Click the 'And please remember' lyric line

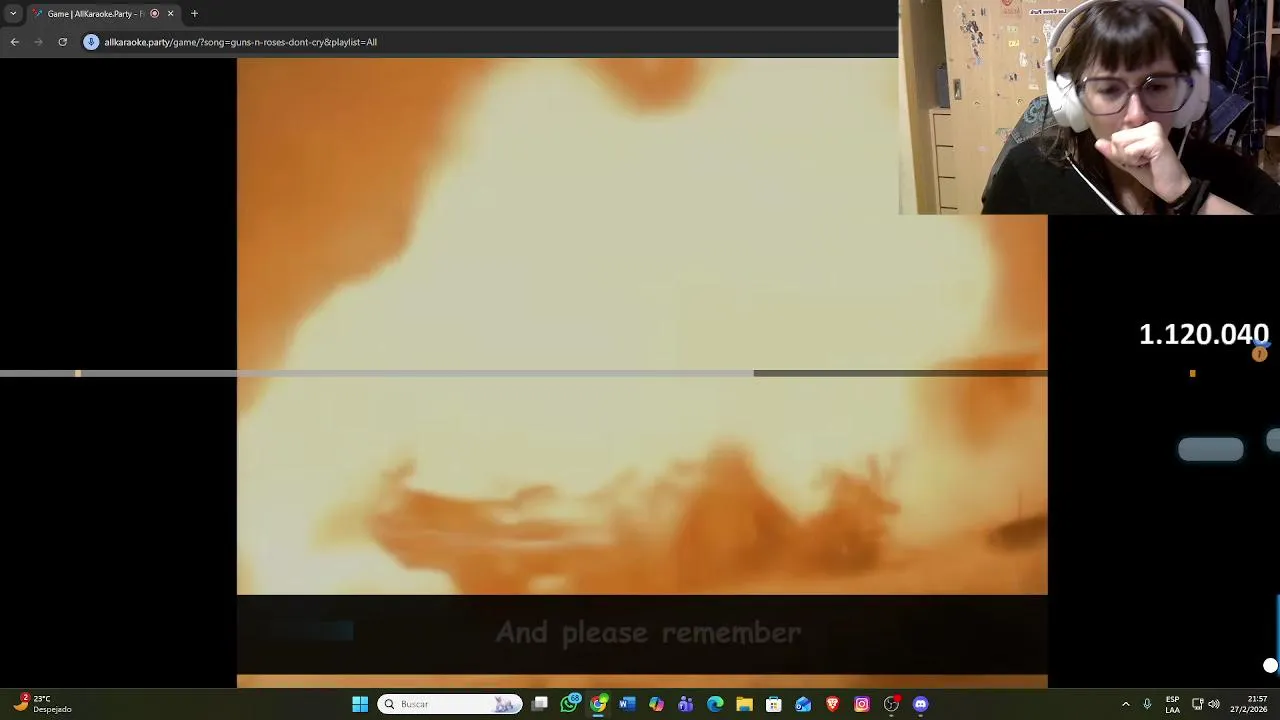[648, 632]
